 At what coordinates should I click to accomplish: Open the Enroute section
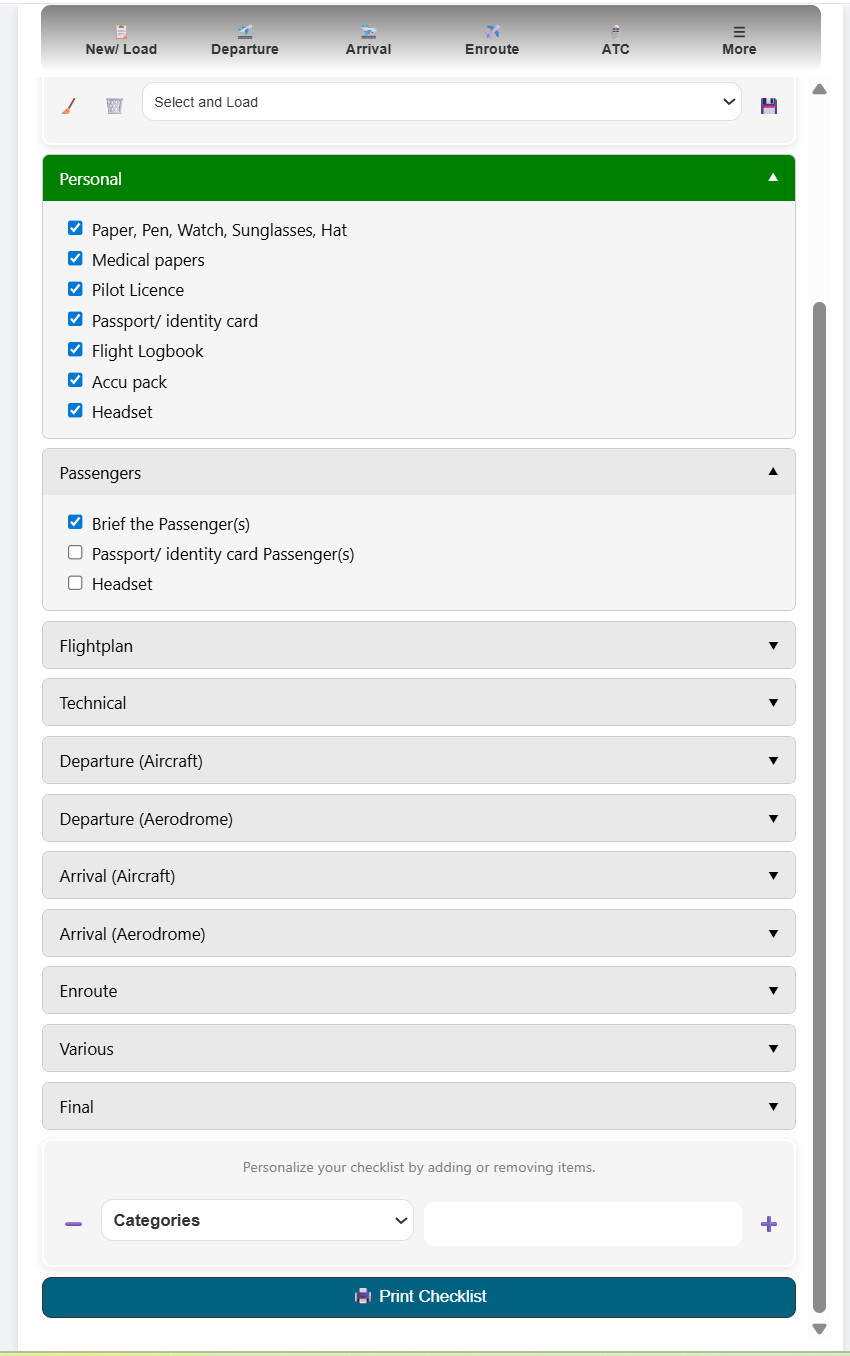click(492, 41)
